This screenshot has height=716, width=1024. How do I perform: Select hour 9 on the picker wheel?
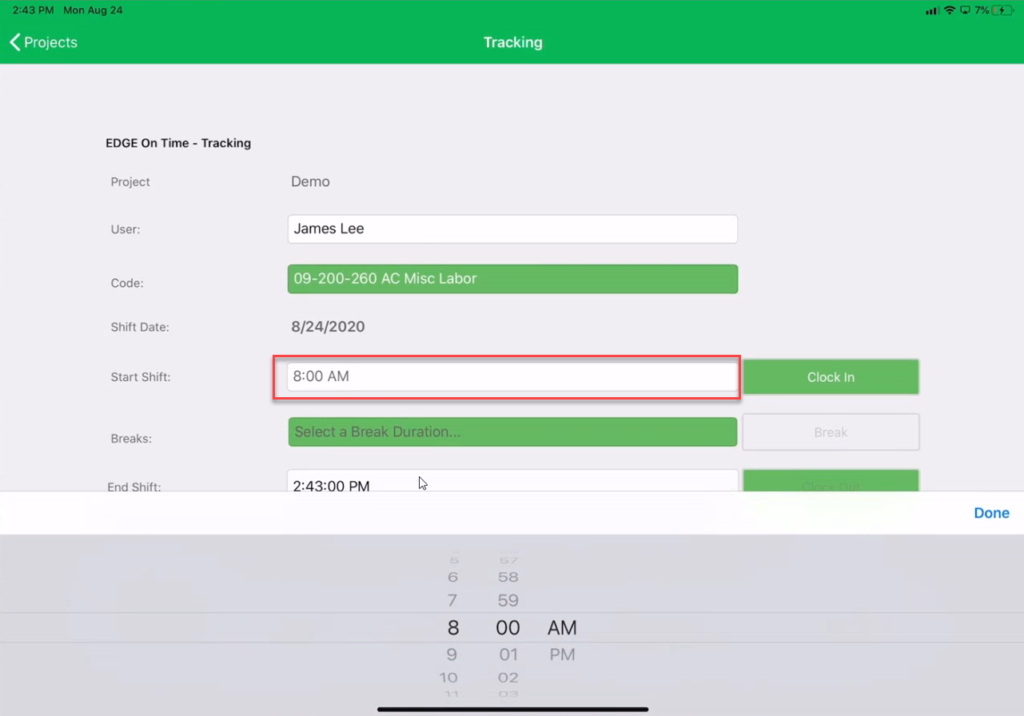452,654
